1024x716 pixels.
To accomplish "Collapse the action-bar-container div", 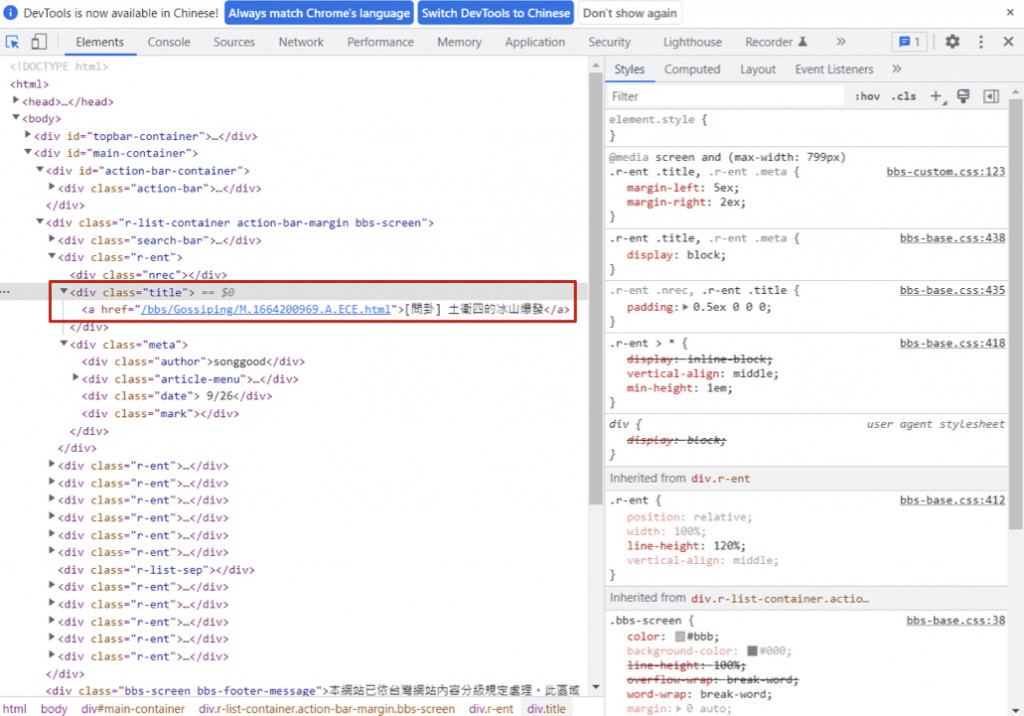I will click(x=39, y=169).
